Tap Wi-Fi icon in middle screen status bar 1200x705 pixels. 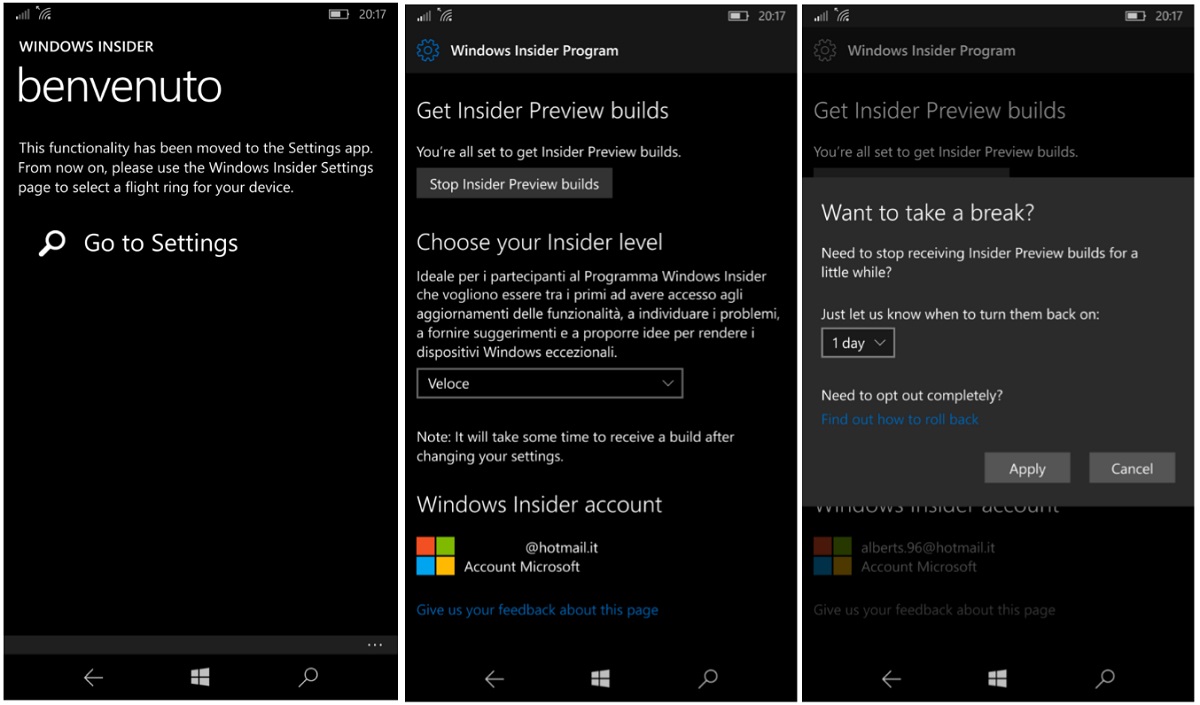click(445, 15)
